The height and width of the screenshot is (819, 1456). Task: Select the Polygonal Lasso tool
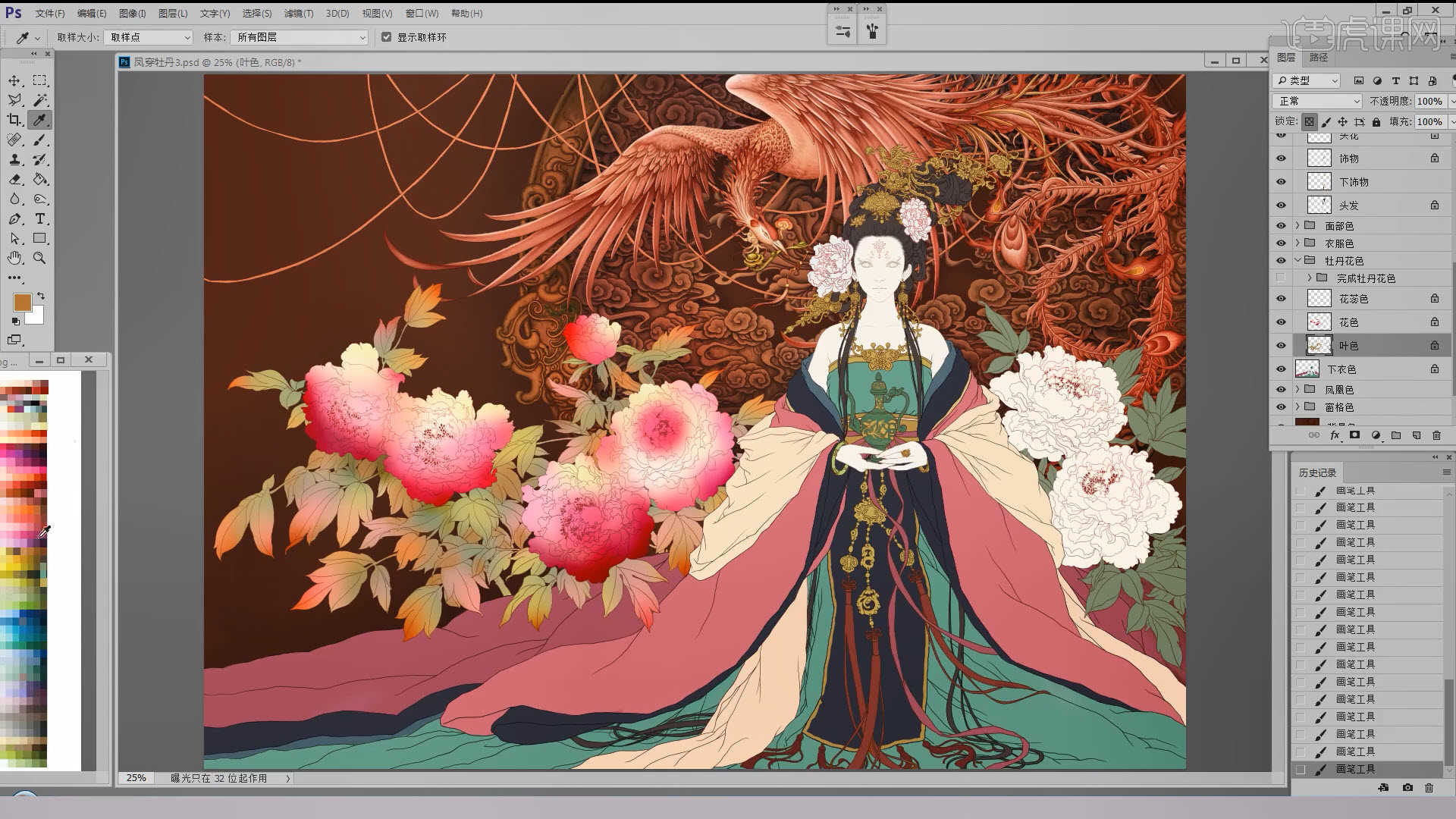[x=14, y=100]
